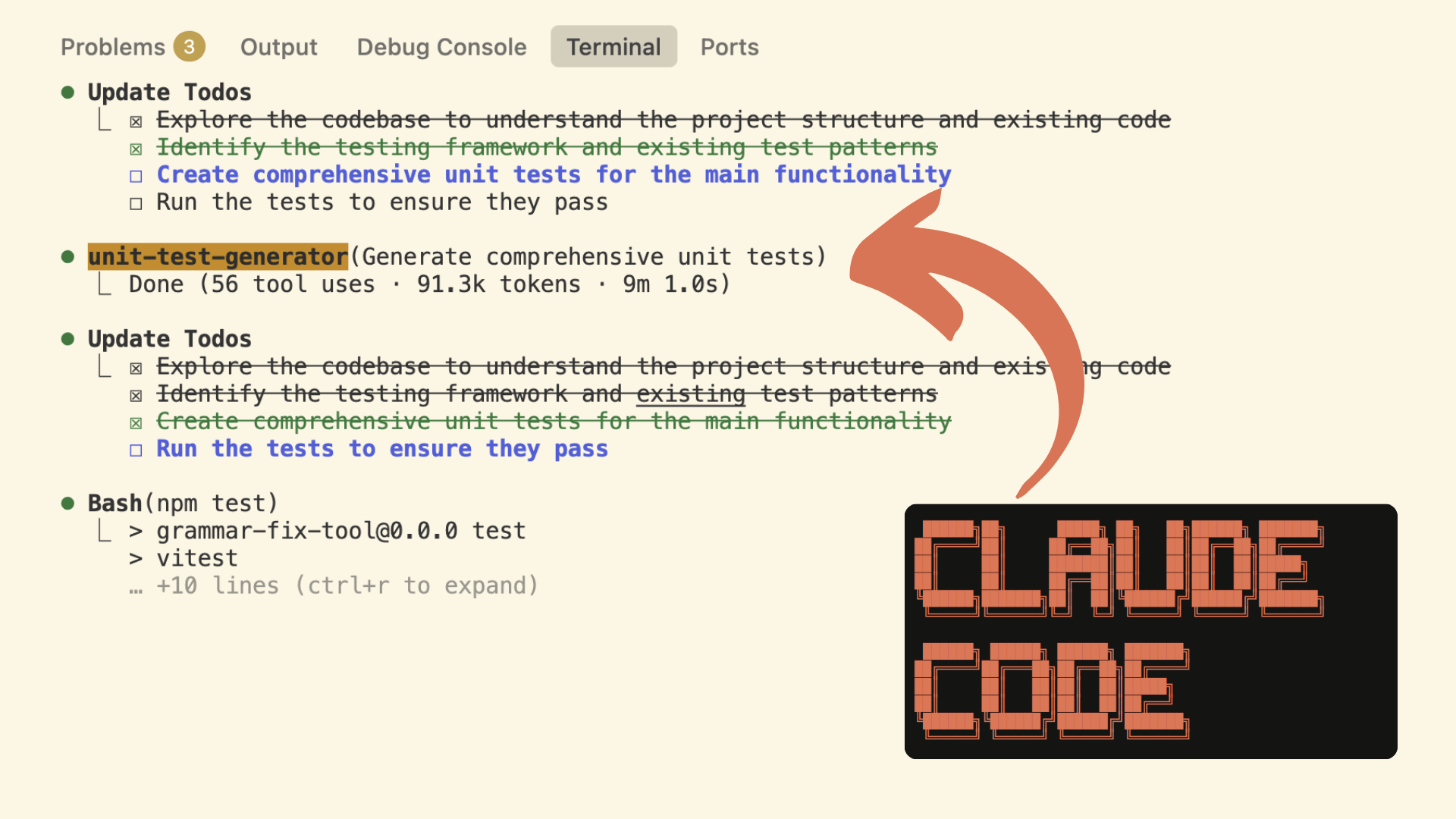The height and width of the screenshot is (819, 1456).
Task: Click checked box beside green Create comprehensive unit tests
Action: point(136,422)
